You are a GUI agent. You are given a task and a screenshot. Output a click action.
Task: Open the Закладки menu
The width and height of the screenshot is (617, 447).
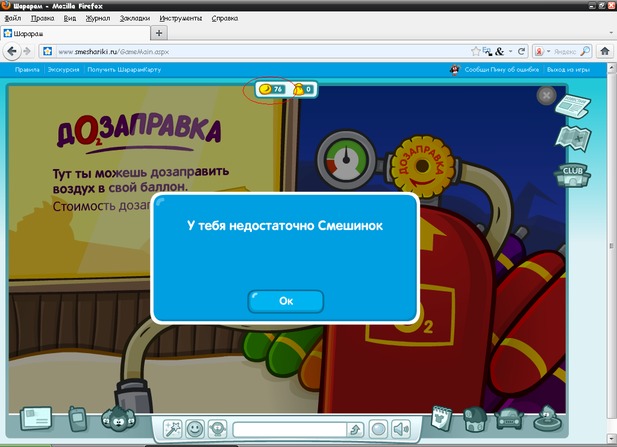pyautogui.click(x=135, y=18)
